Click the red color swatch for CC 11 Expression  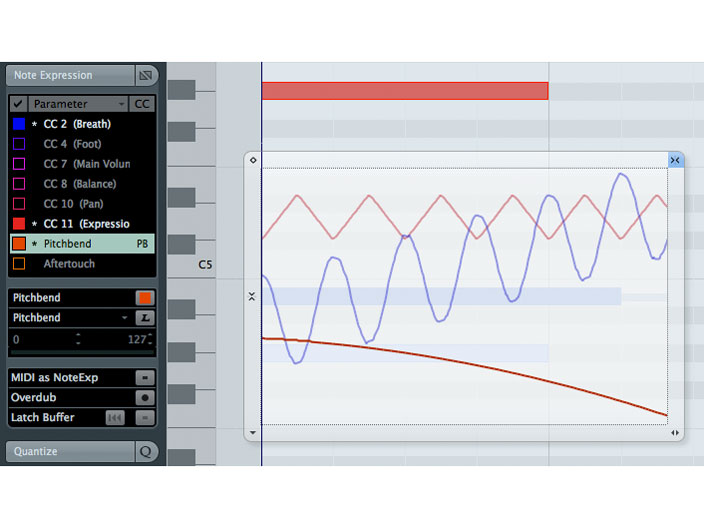pos(19,224)
